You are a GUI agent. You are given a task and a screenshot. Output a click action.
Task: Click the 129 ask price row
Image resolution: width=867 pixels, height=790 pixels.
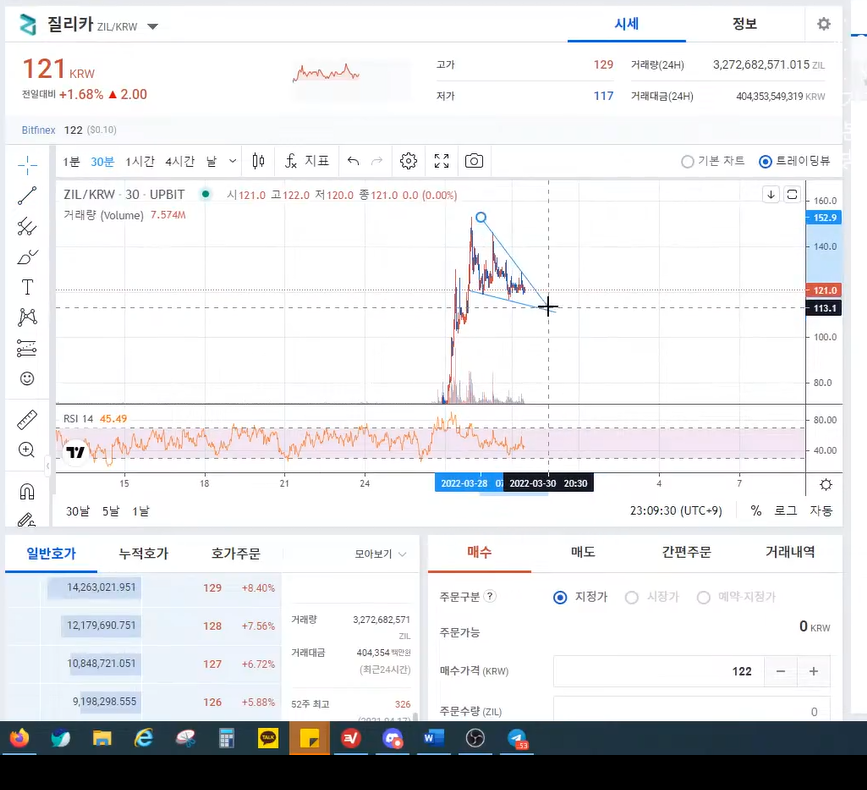[x=144, y=588]
